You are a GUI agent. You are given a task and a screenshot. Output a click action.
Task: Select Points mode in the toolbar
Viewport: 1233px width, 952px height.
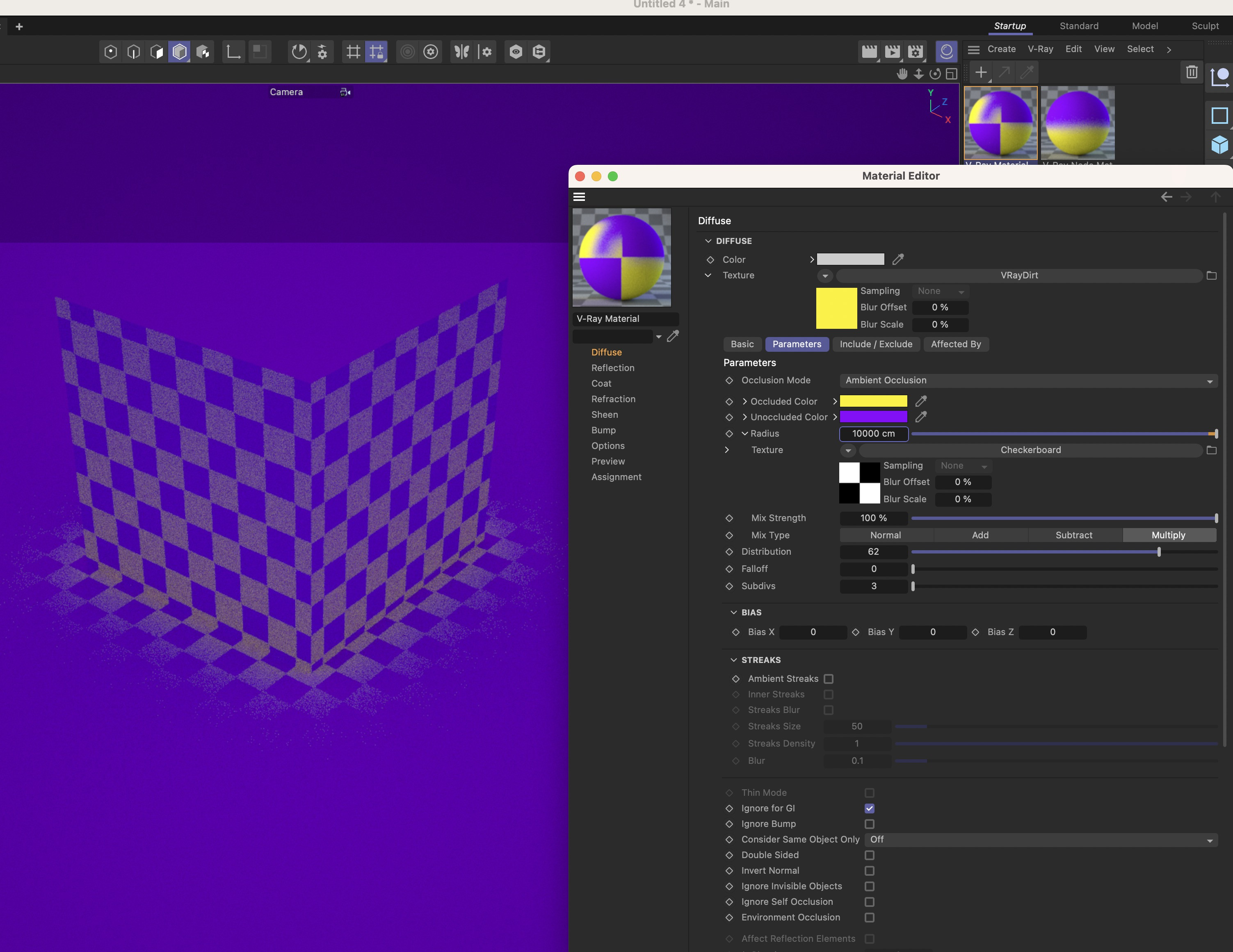111,52
